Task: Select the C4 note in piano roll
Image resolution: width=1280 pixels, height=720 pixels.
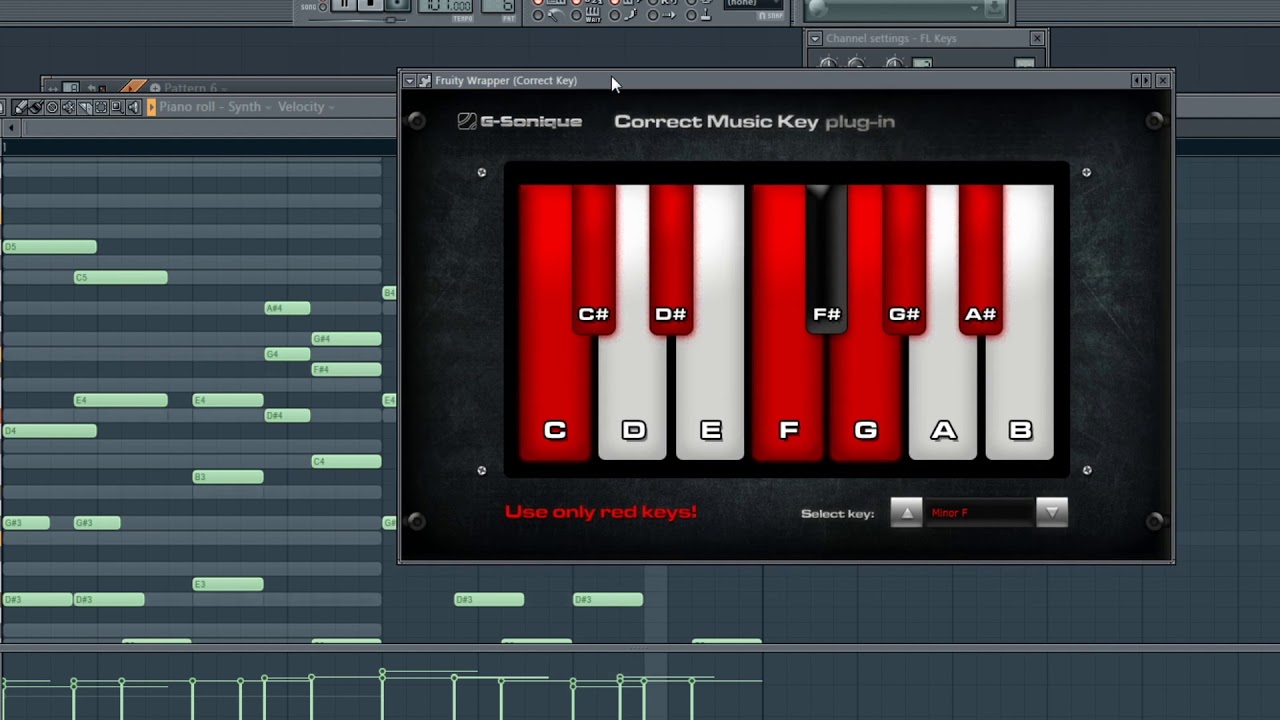Action: pos(346,462)
